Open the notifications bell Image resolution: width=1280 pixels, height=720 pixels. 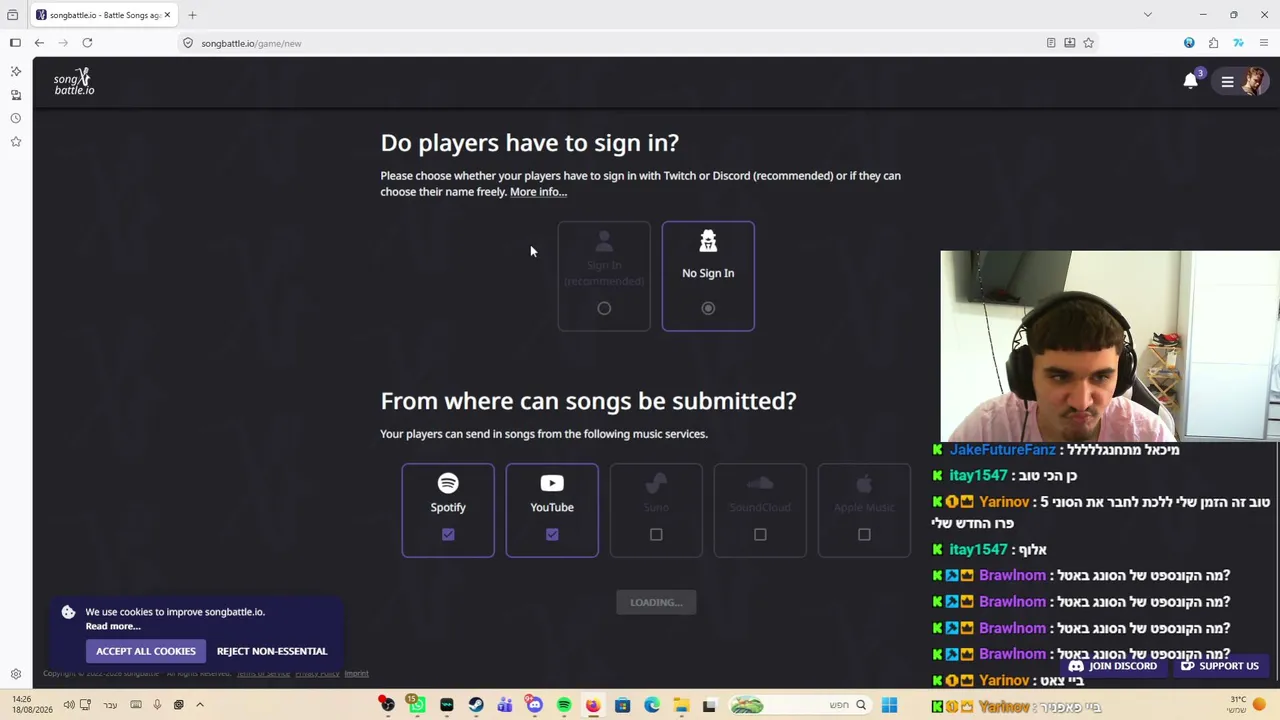1190,81
